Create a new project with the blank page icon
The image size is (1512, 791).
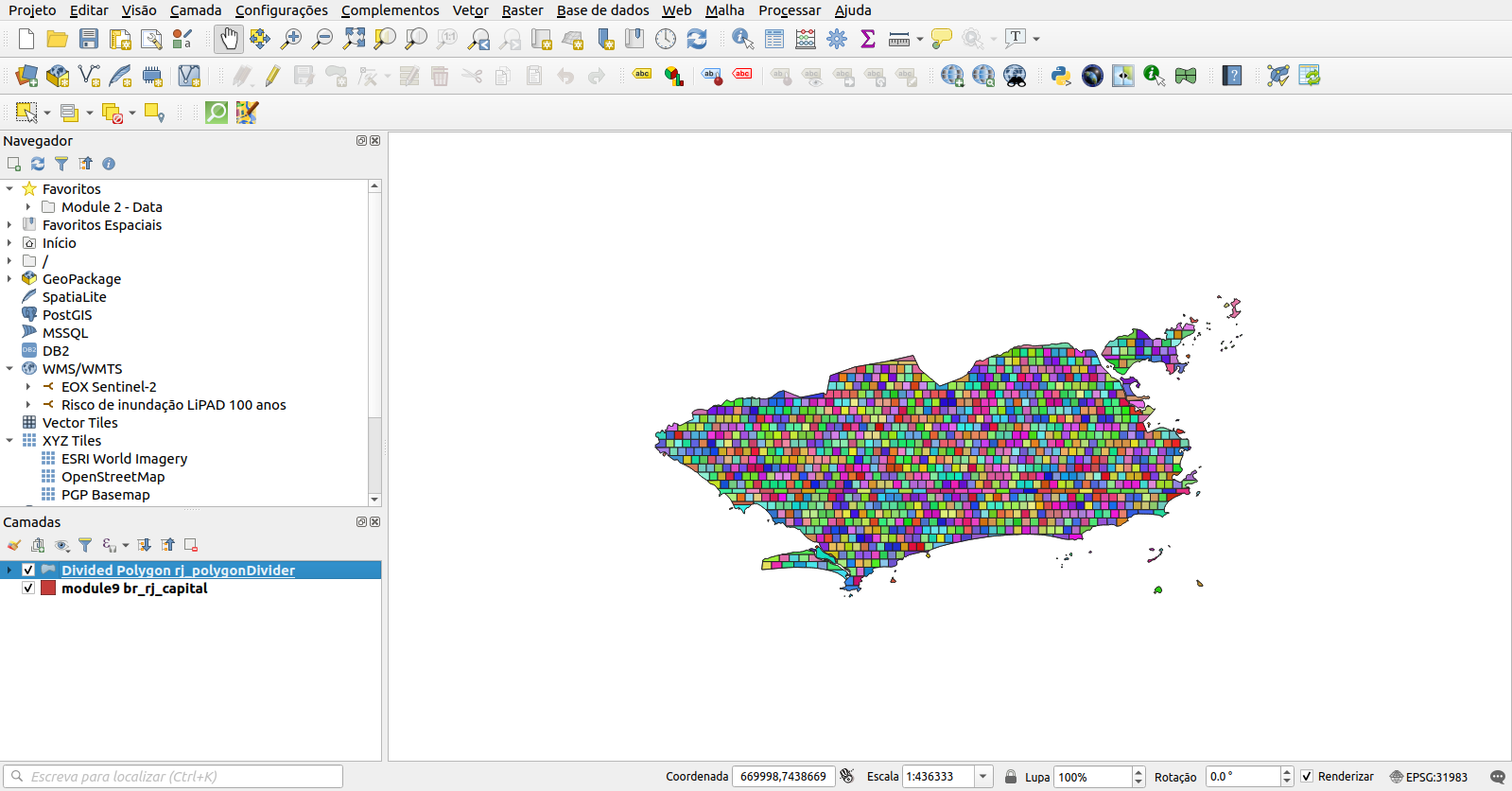tap(26, 39)
